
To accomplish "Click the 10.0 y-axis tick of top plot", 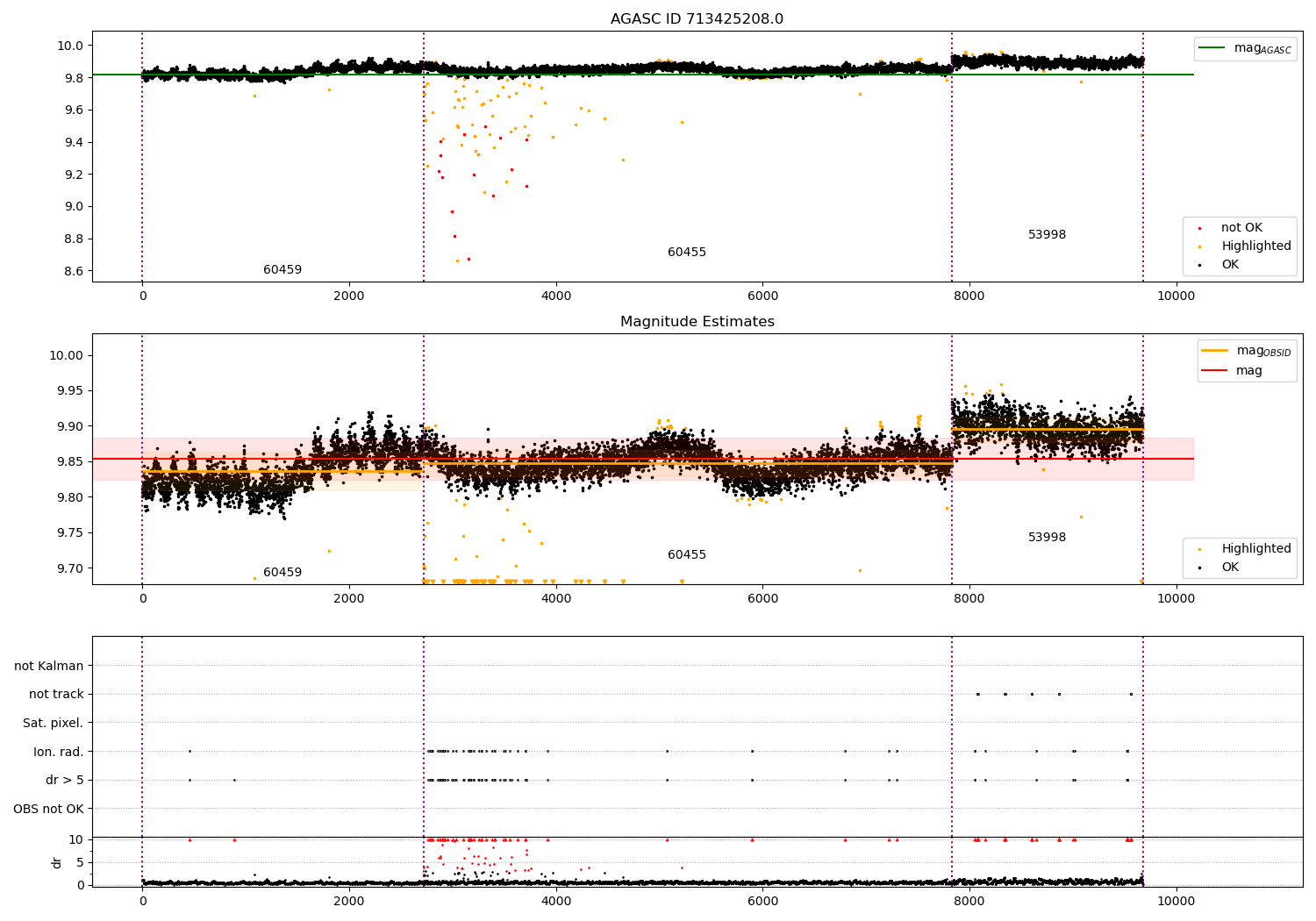I will (x=69, y=46).
